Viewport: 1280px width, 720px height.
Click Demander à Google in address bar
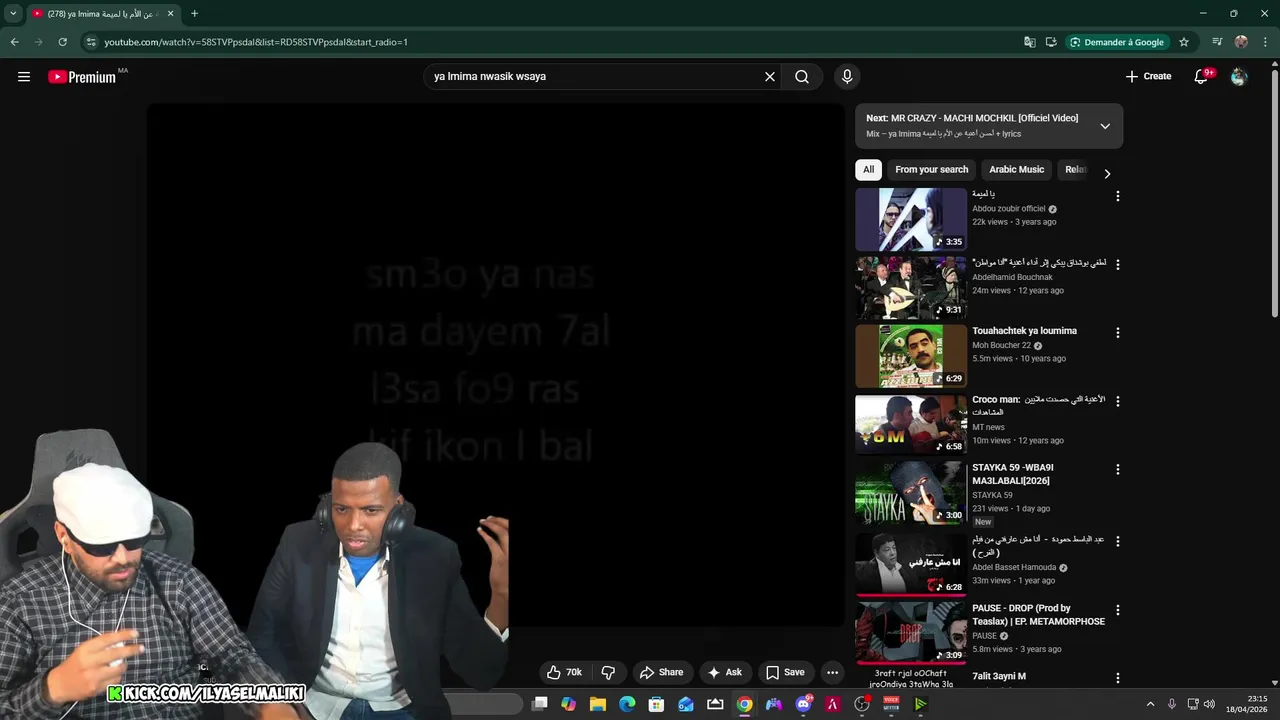pos(1117,42)
